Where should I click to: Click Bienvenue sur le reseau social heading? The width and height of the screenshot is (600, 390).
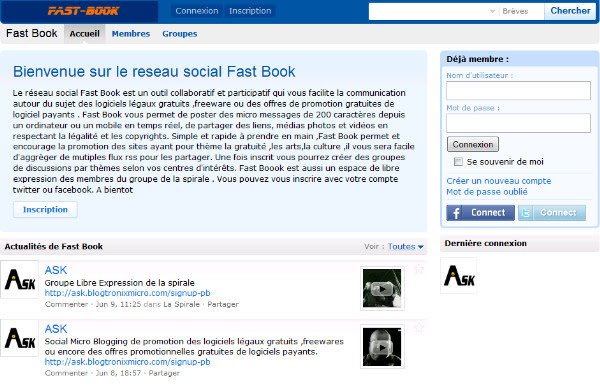pyautogui.click(x=154, y=72)
